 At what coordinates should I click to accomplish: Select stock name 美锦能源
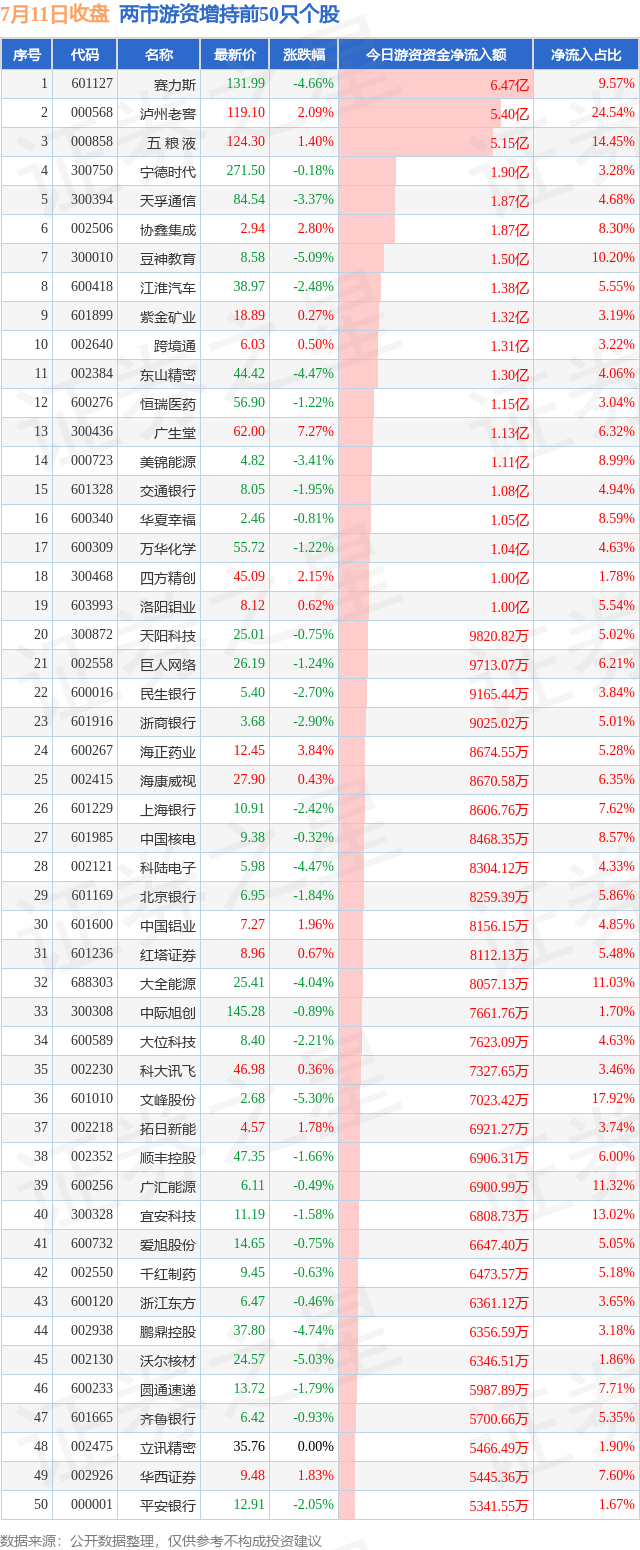(168, 461)
